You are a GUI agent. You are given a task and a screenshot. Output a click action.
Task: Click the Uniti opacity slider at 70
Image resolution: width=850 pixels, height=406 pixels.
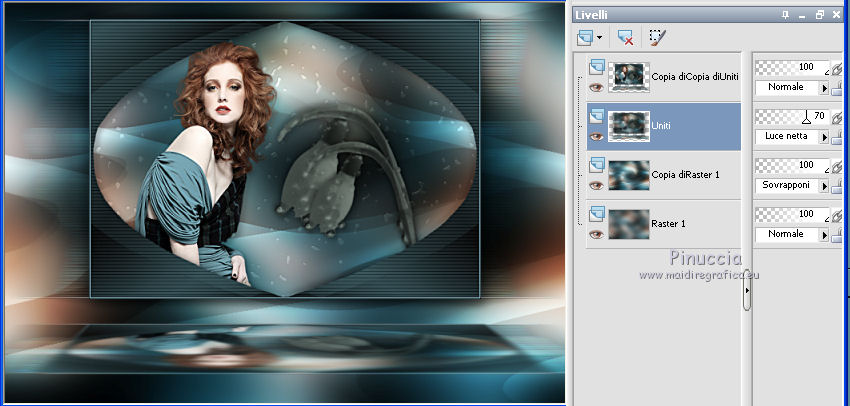coord(806,117)
